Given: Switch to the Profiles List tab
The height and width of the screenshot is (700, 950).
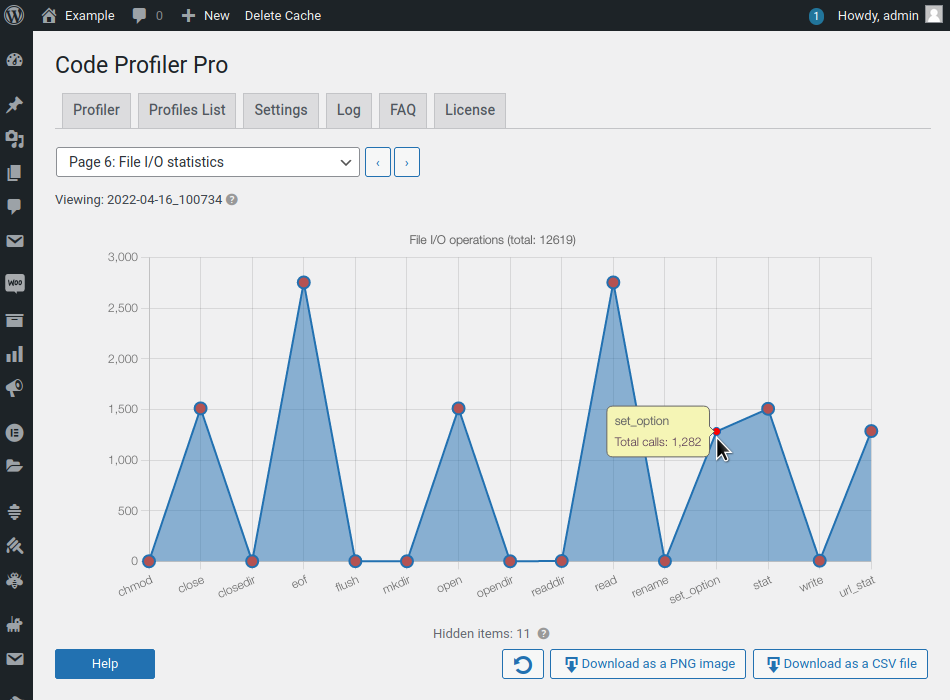Looking at the screenshot, I should (187, 110).
